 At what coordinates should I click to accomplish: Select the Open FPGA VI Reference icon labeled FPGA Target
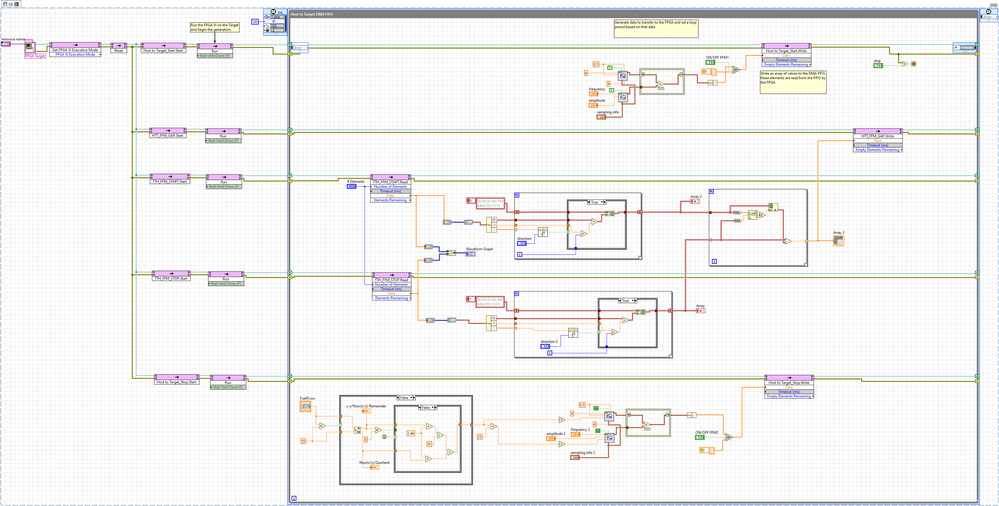pyautogui.click(x=30, y=48)
